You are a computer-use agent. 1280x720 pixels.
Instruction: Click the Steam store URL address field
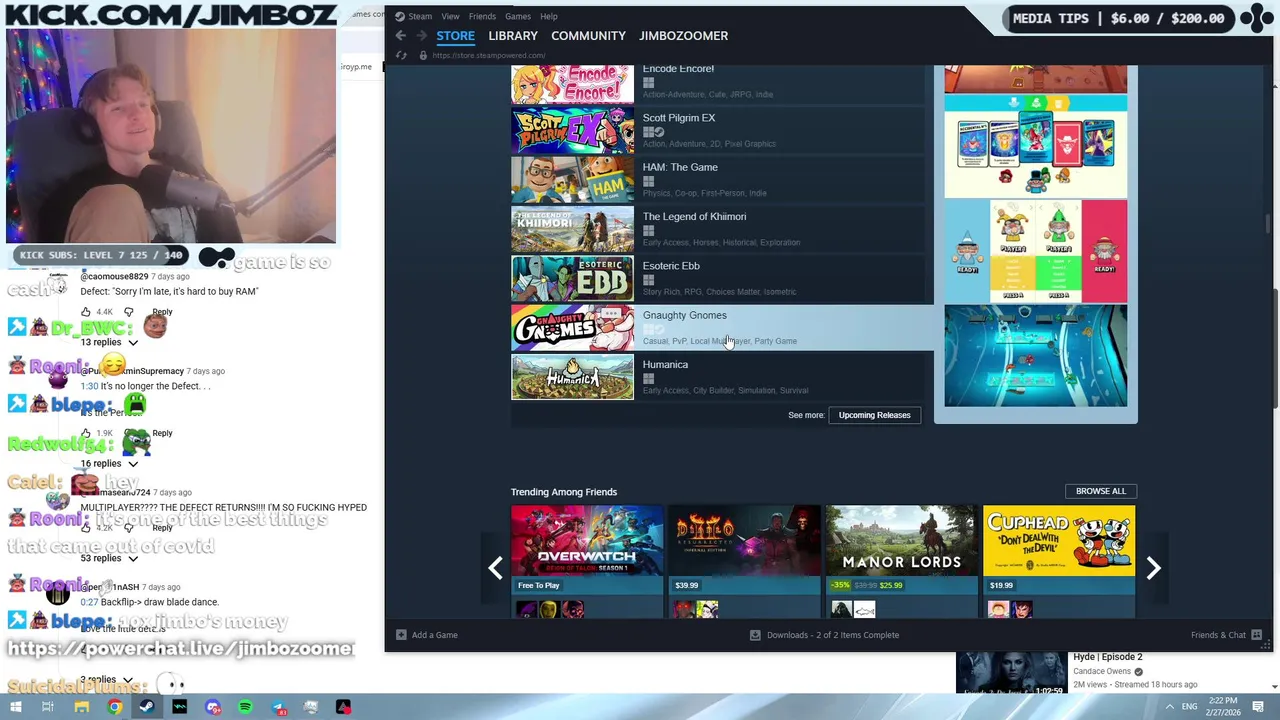489,55
